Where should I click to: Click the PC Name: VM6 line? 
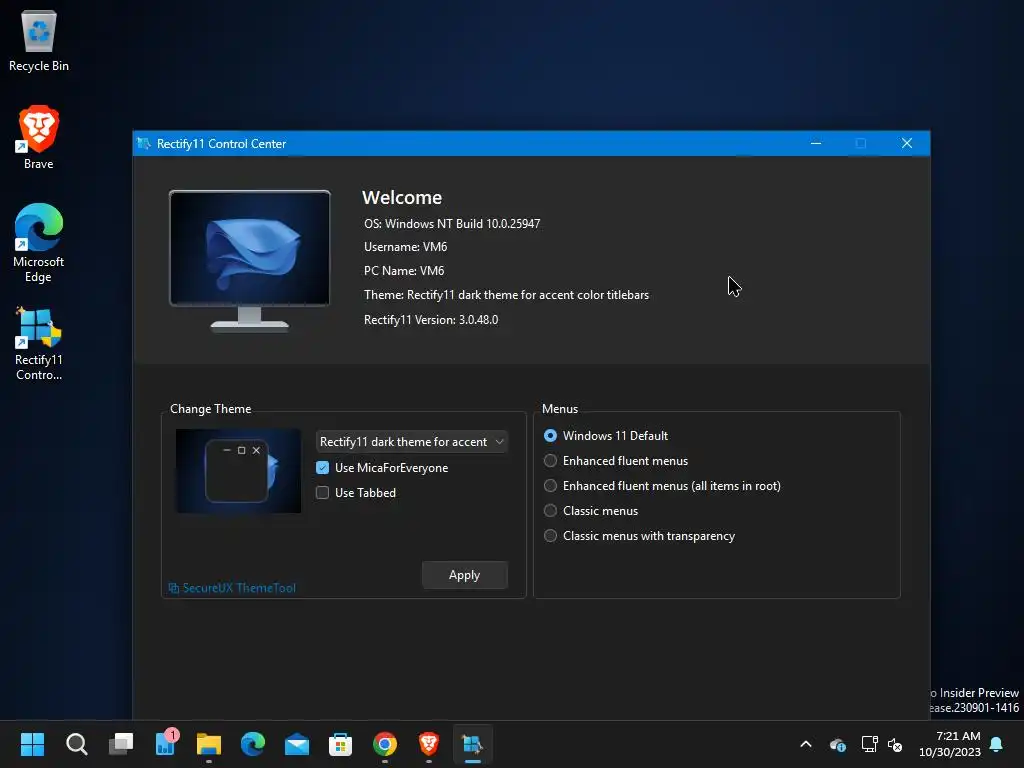(x=404, y=270)
